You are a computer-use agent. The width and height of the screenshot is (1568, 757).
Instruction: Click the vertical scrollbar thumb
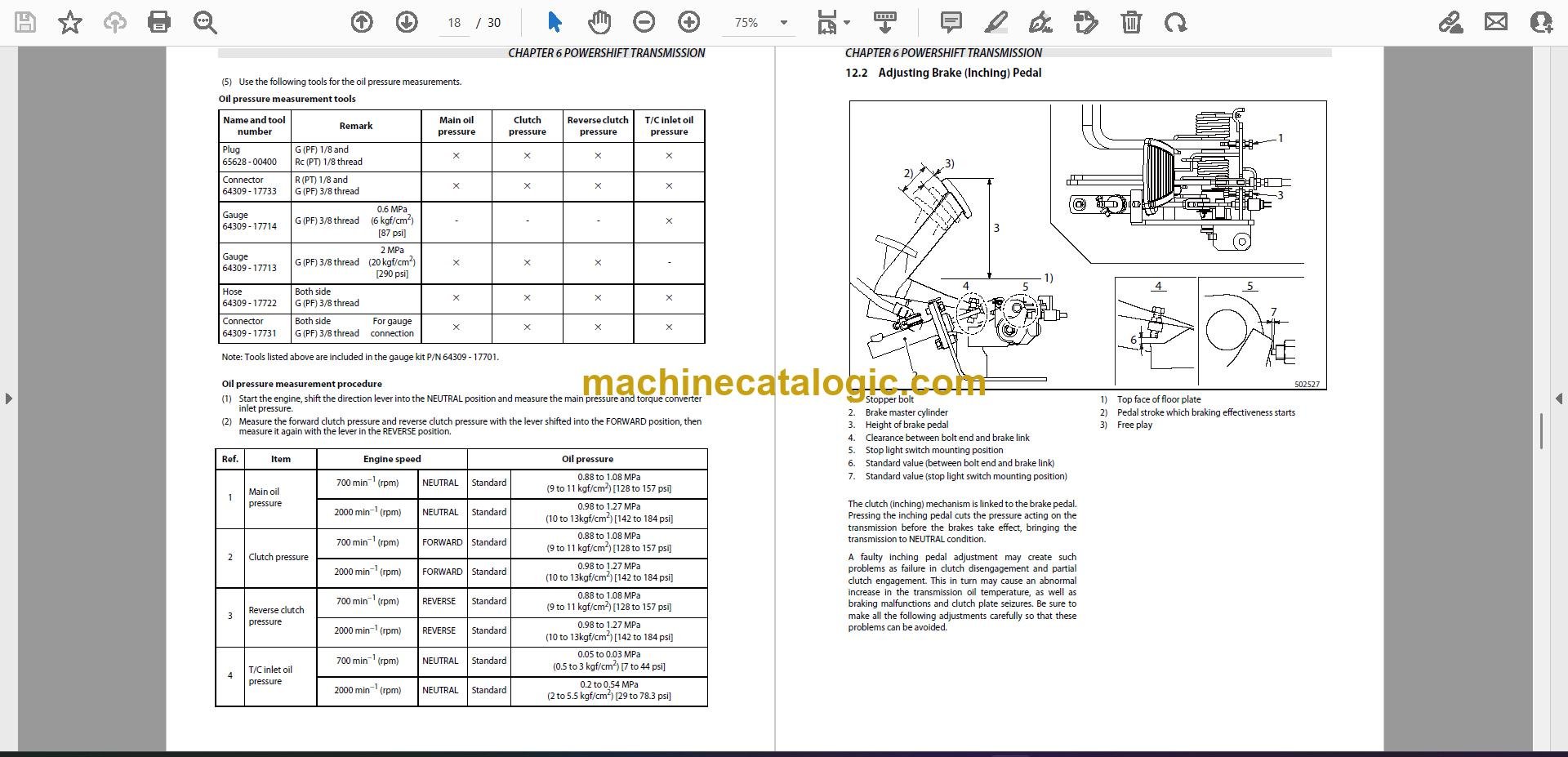[x=1540, y=431]
